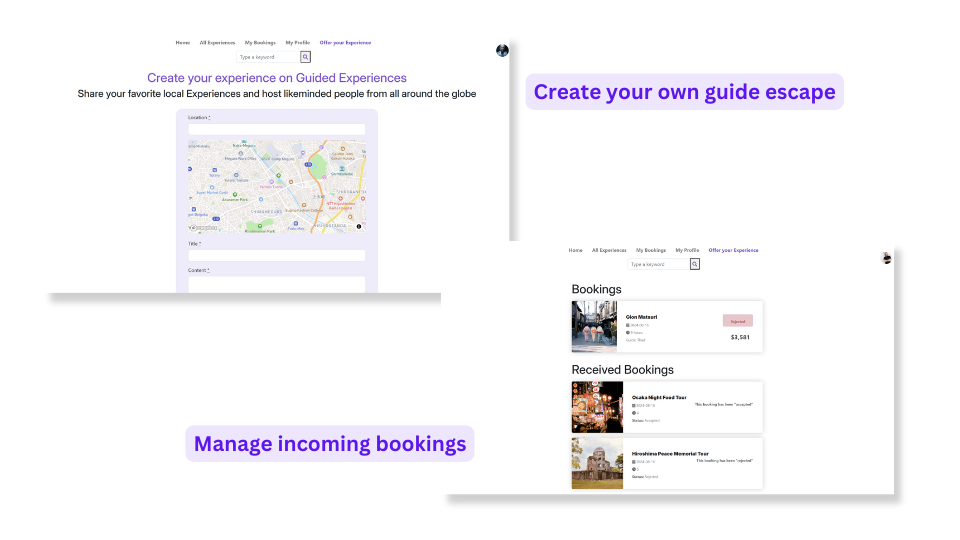
Task: Click guests icon of Osaka Night Food Tour
Action: [634, 413]
